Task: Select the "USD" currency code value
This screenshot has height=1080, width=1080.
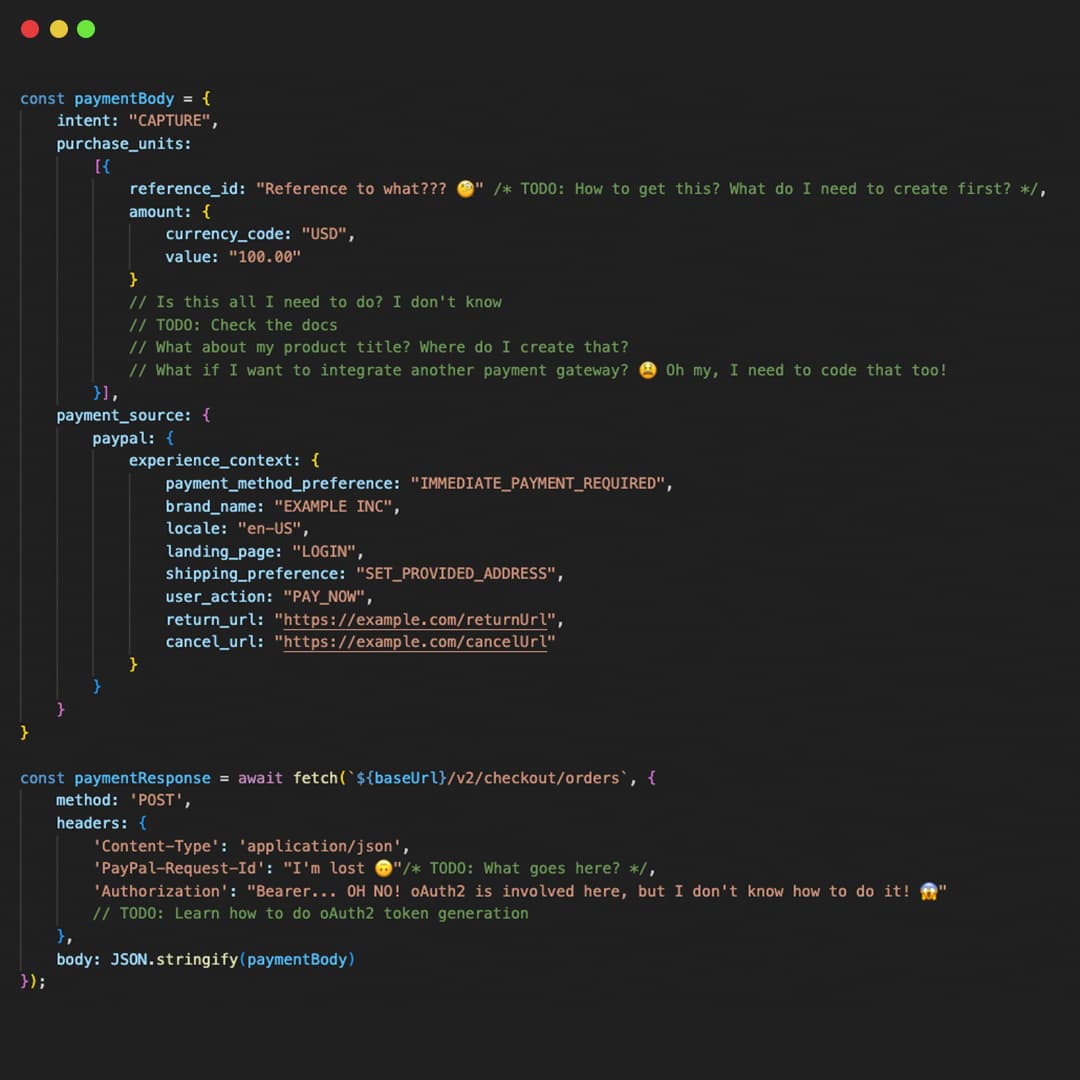Action: (x=328, y=234)
